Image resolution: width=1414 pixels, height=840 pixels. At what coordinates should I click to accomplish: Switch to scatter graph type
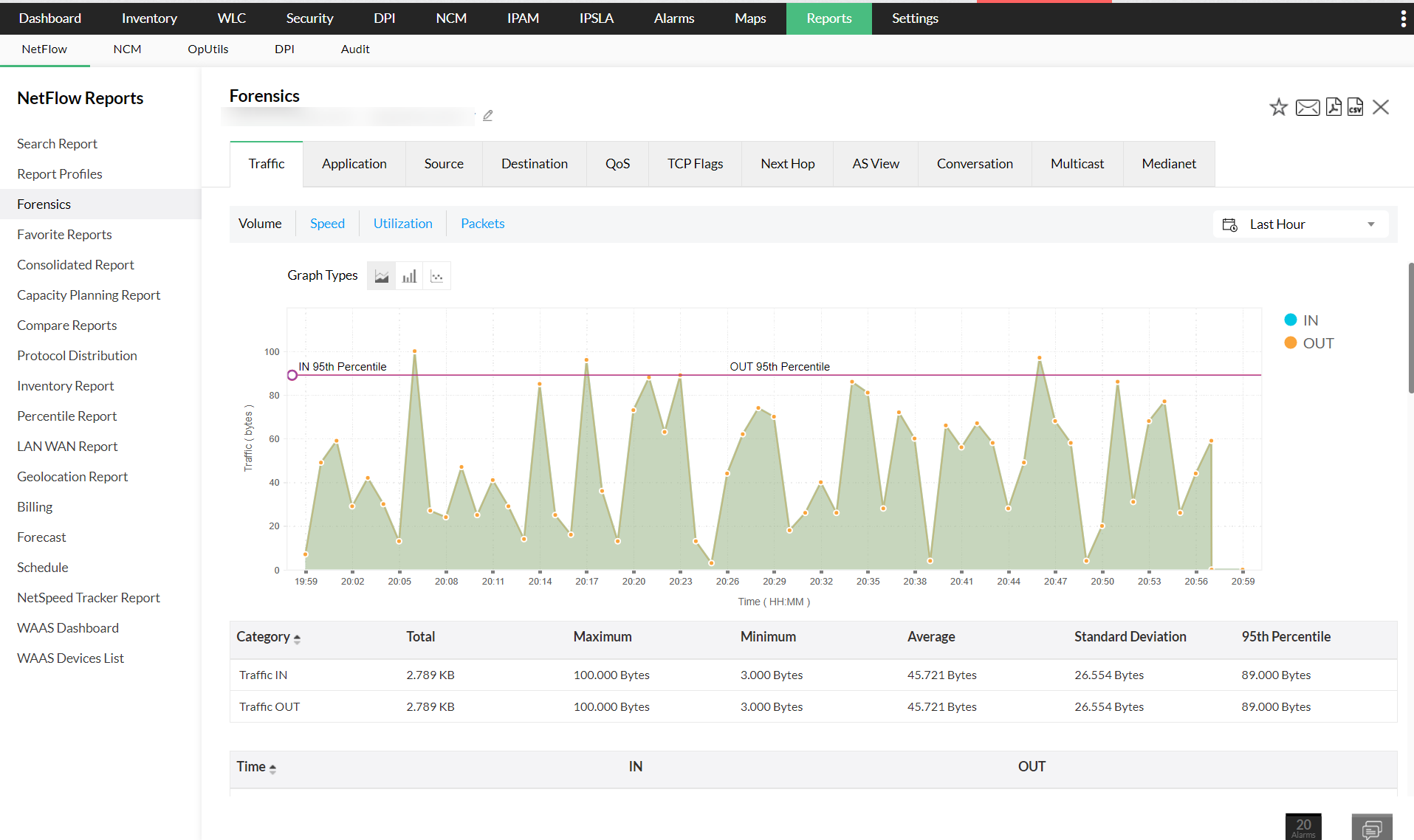[437, 276]
